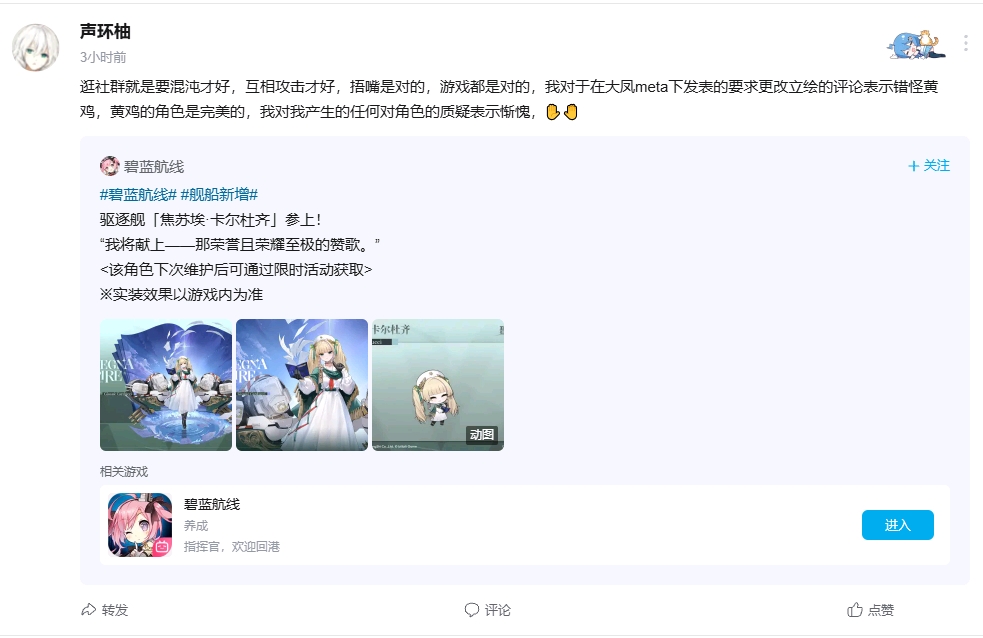View first character artwork thumbnail
Image resolution: width=983 pixels, height=638 pixels.
pos(166,385)
